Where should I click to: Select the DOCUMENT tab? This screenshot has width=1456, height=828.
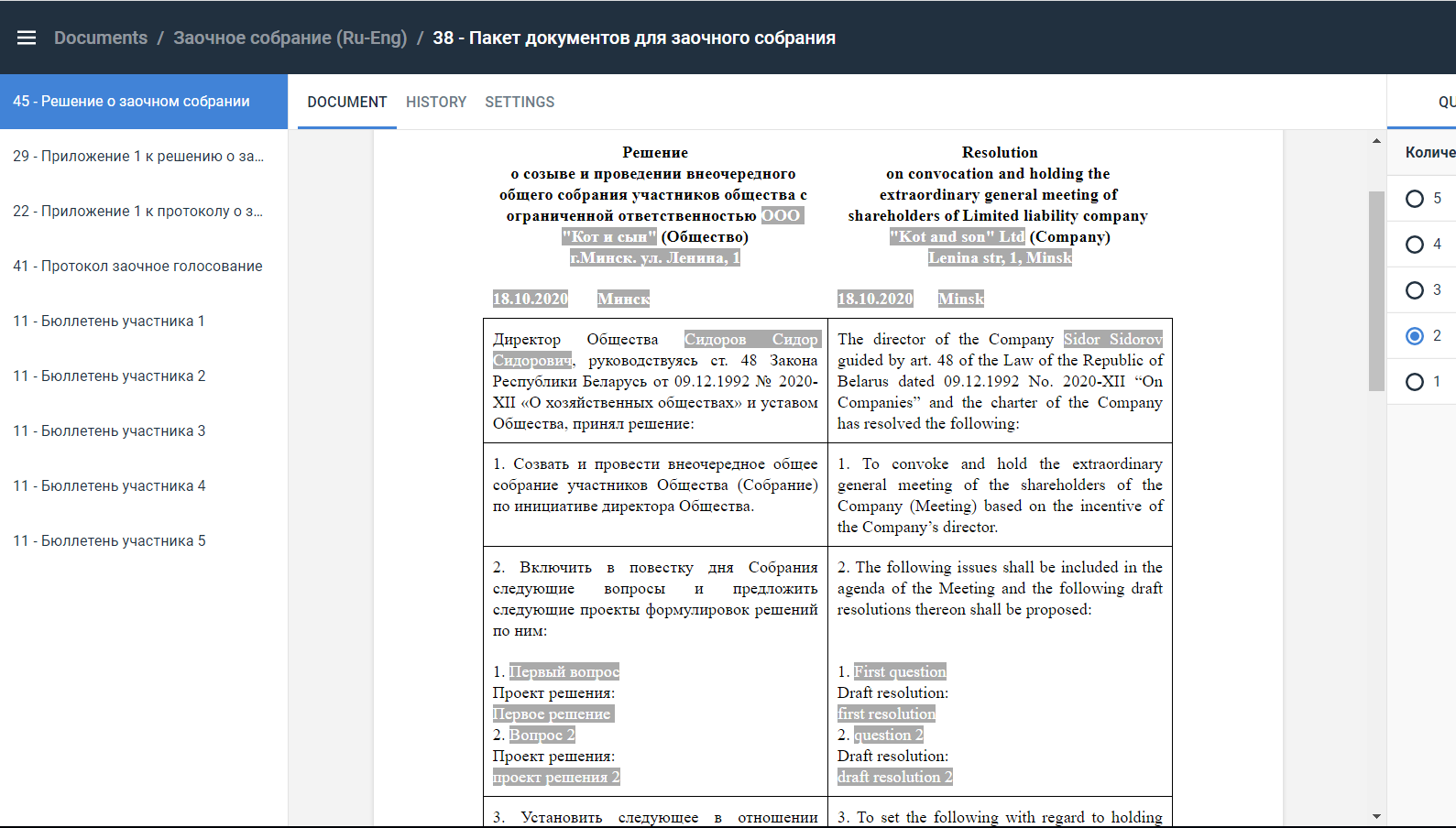coord(347,102)
